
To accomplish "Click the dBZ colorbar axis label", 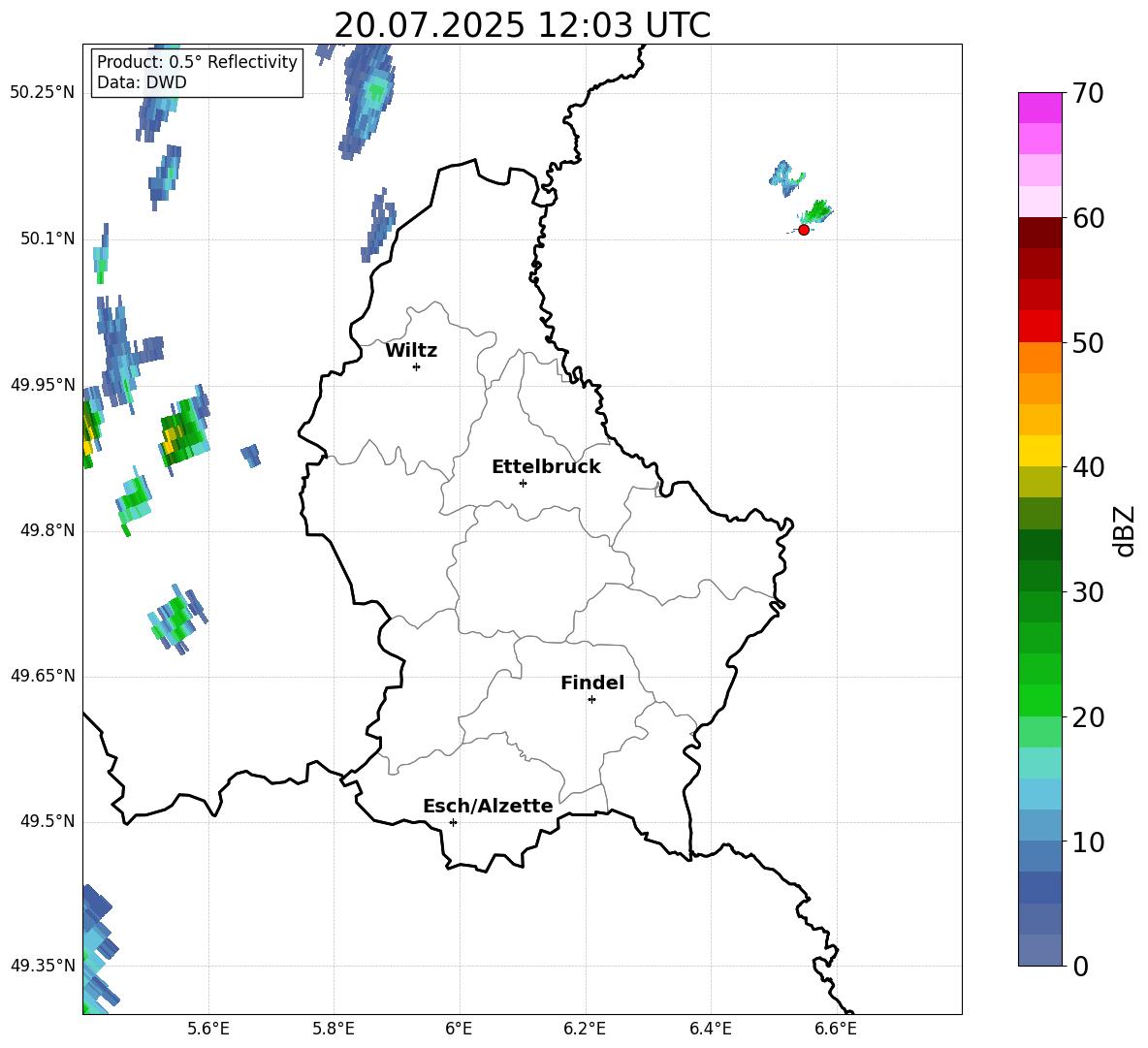I will click(1126, 530).
